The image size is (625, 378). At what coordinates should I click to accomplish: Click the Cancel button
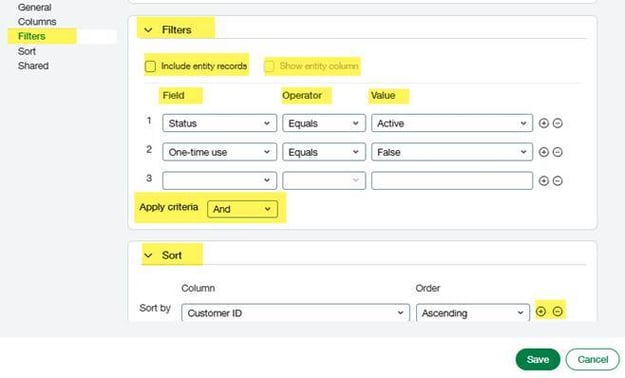coord(593,359)
